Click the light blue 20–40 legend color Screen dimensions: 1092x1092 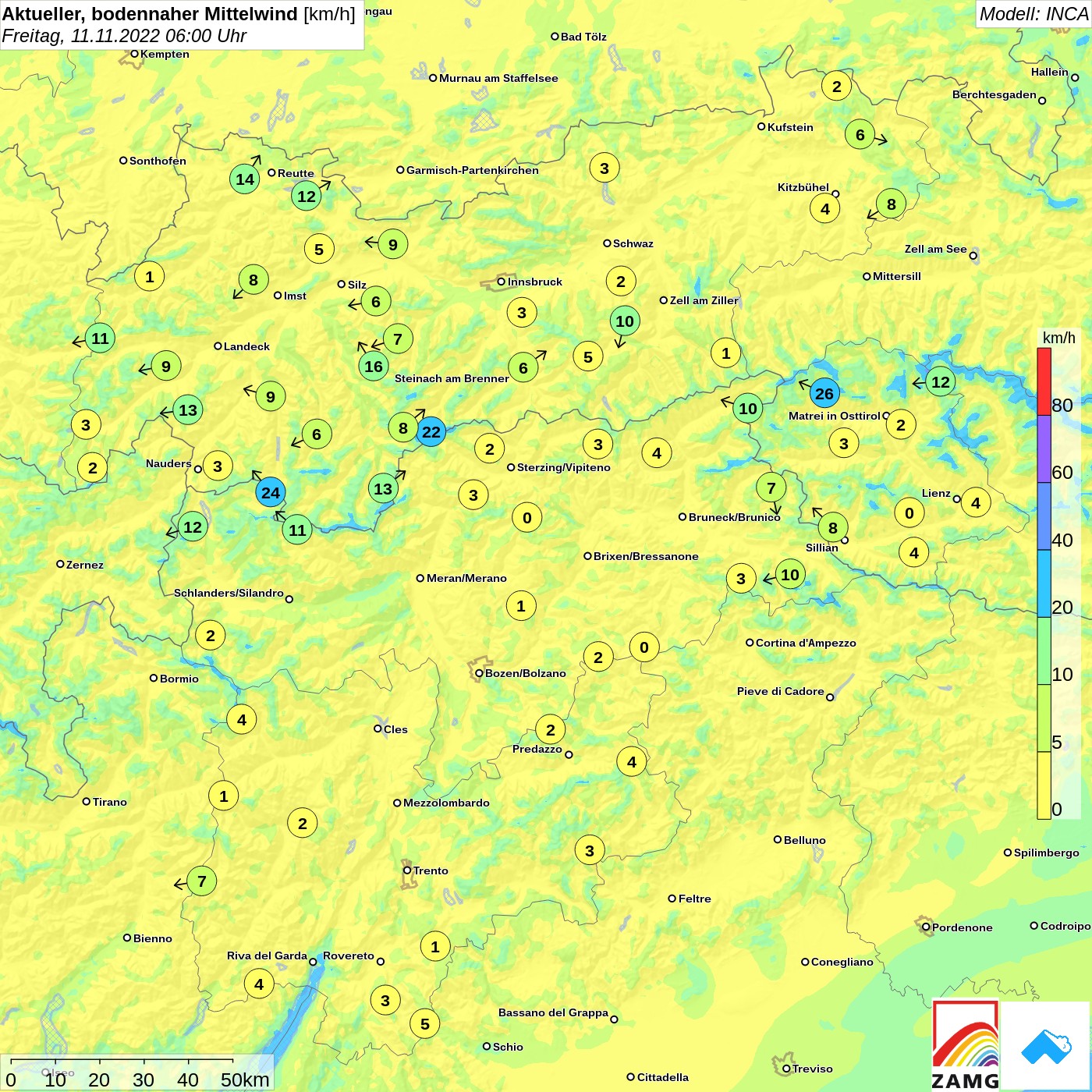[1044, 583]
